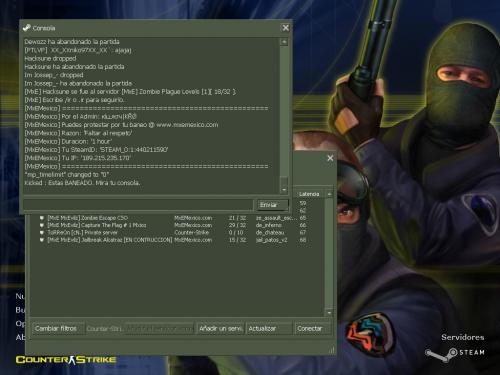Click the Steam icon in console title bar
The height and width of the screenshot is (375, 500).
[26, 28]
